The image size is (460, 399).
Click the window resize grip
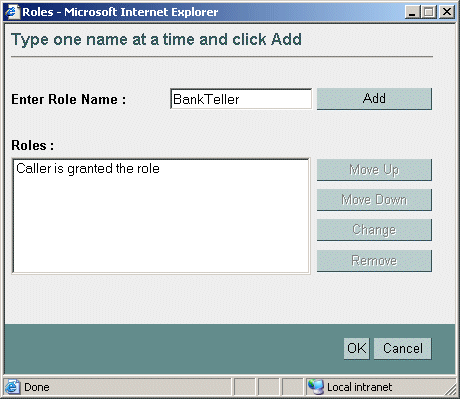point(451,389)
